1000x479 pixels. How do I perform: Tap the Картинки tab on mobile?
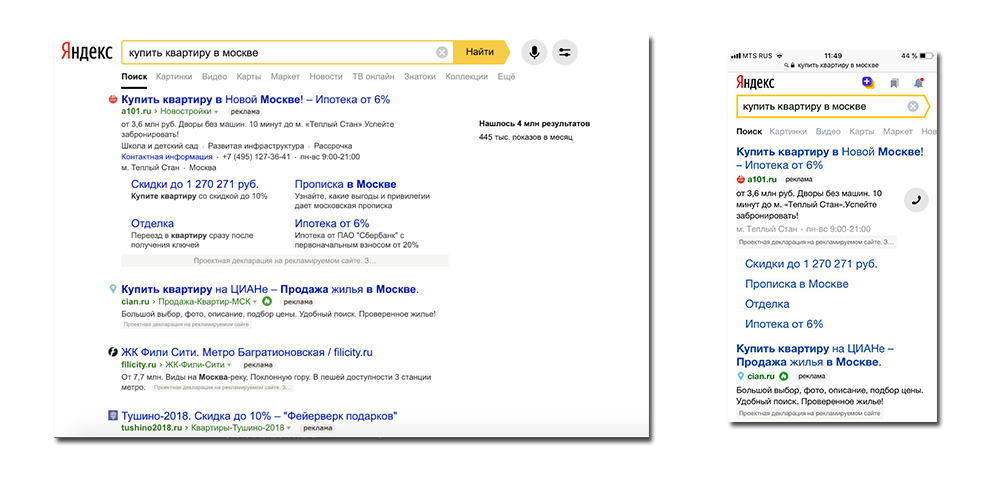(x=788, y=131)
